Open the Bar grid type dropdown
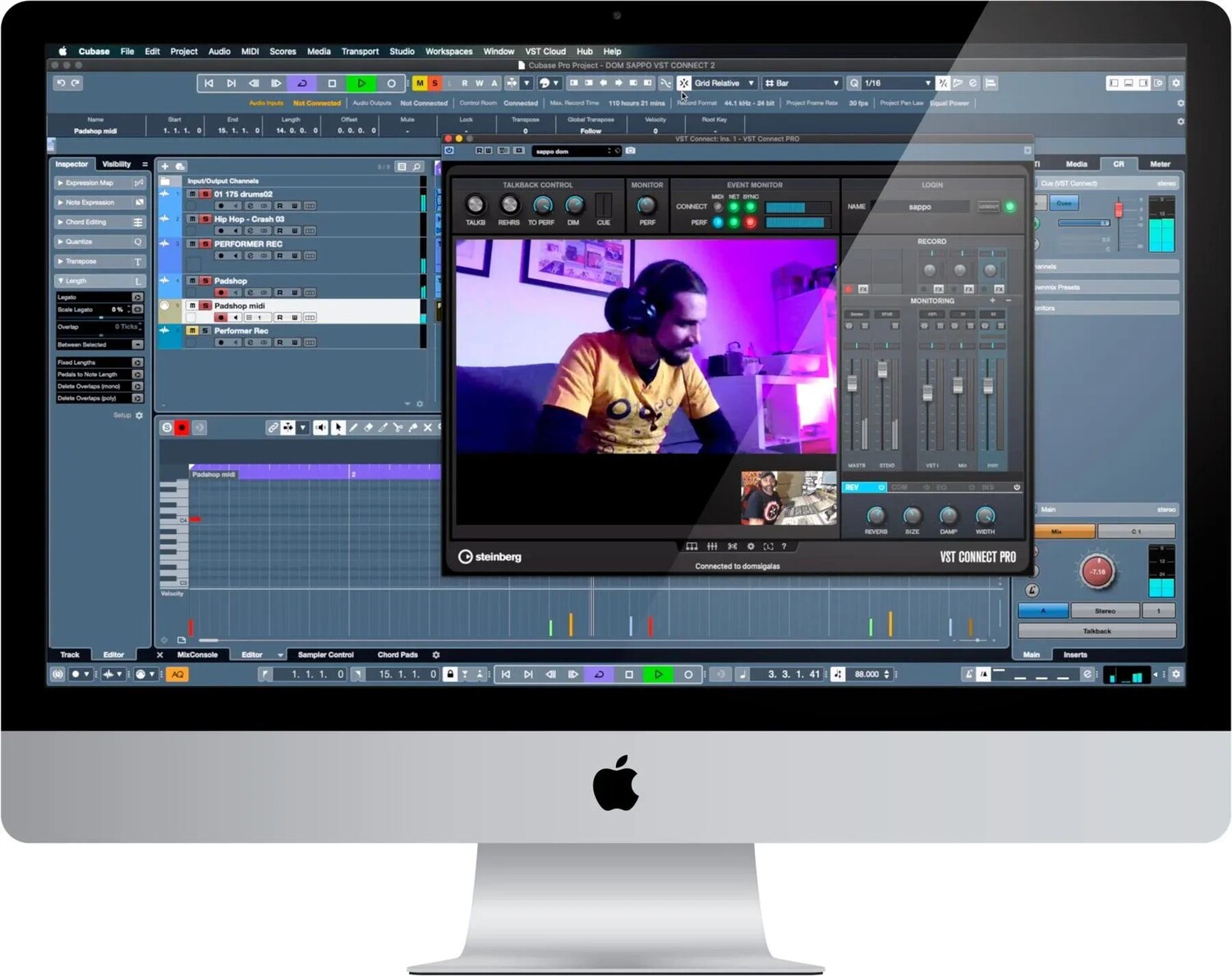1232x976 pixels. [802, 83]
